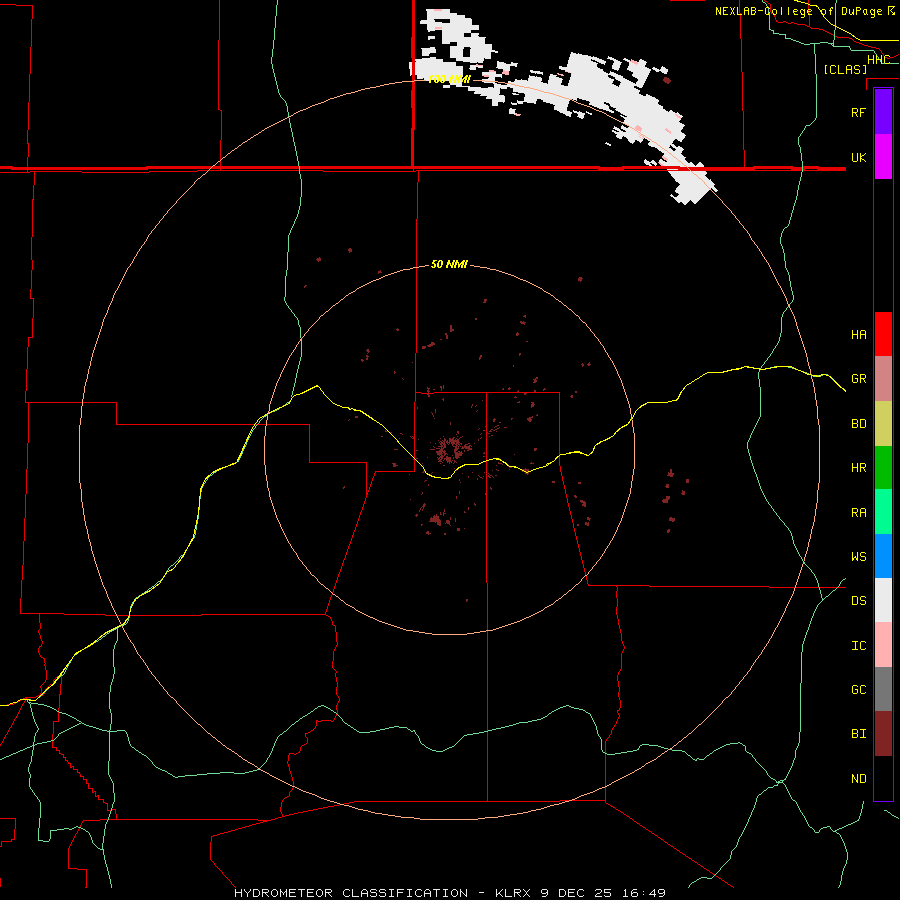Click the biological echo cluster near radar center
900x900 pixels.
pos(451,448)
